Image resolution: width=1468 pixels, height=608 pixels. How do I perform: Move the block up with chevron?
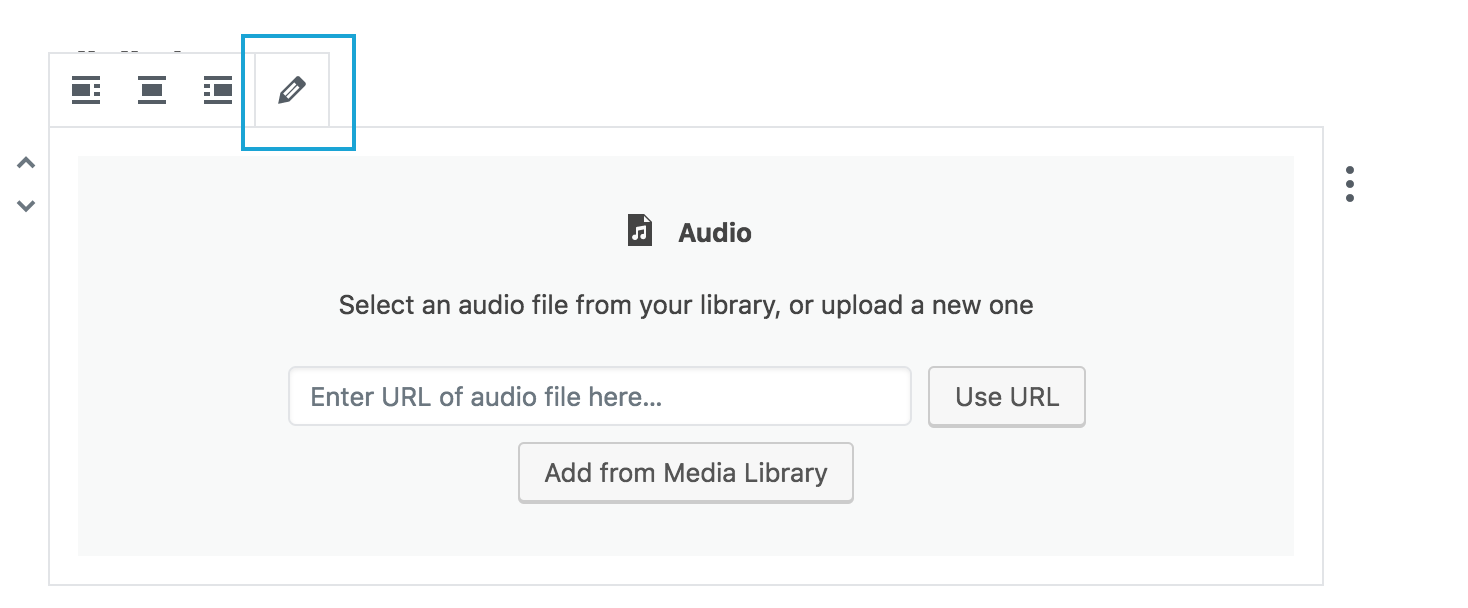click(26, 163)
